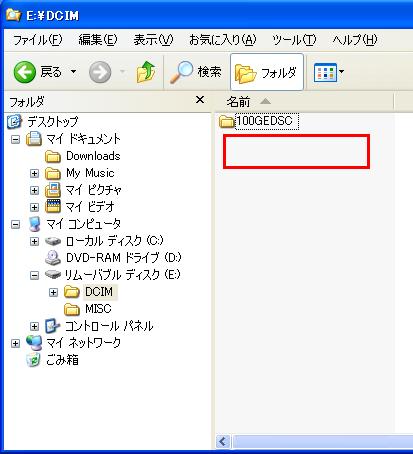
Task: Collapse the Removable Disk (E:) node
Action: tap(34, 275)
